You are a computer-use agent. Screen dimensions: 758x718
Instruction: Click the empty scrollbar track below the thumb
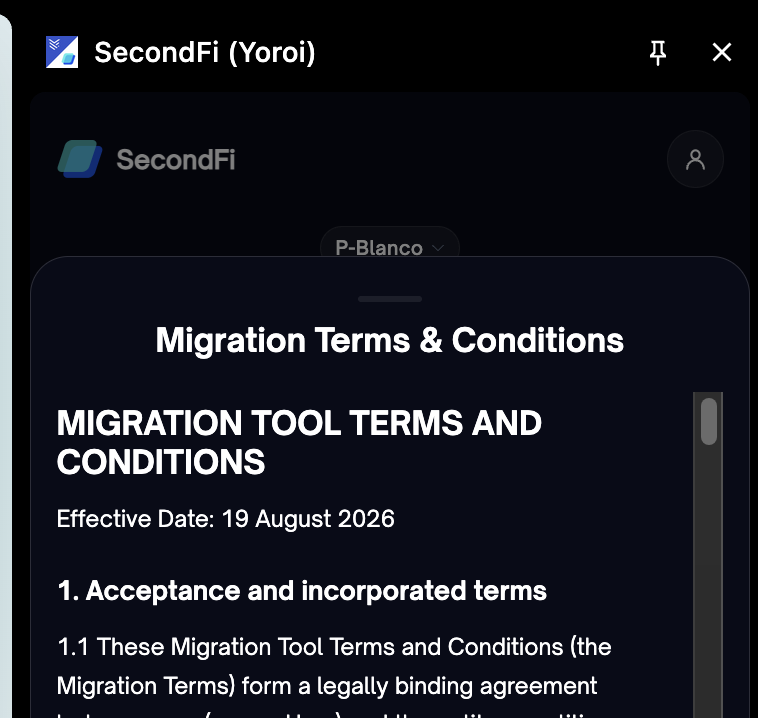click(x=709, y=580)
